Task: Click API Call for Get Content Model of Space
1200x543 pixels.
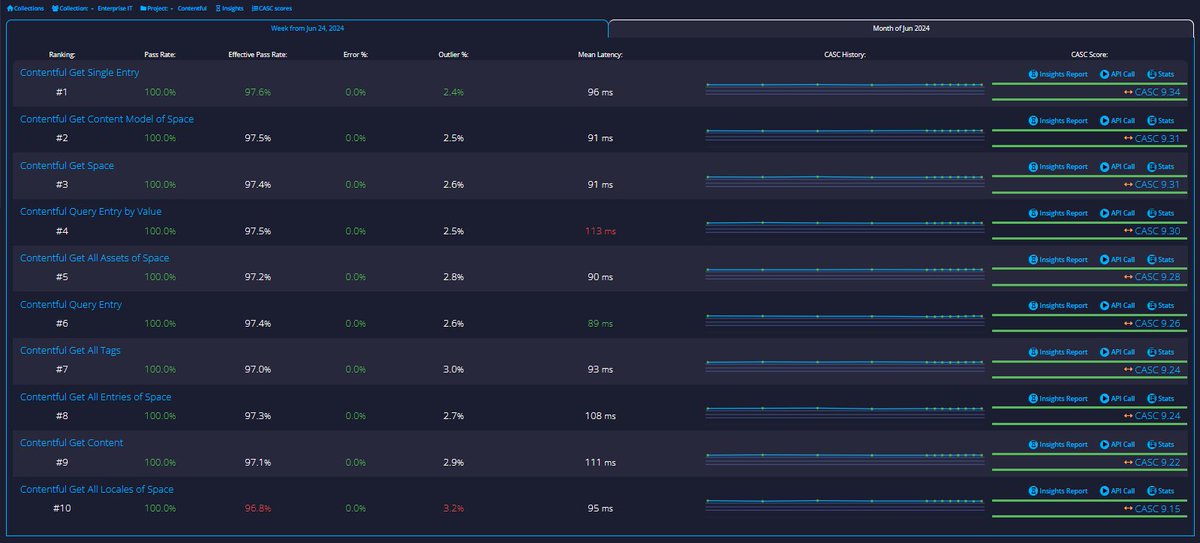Action: click(x=1117, y=120)
